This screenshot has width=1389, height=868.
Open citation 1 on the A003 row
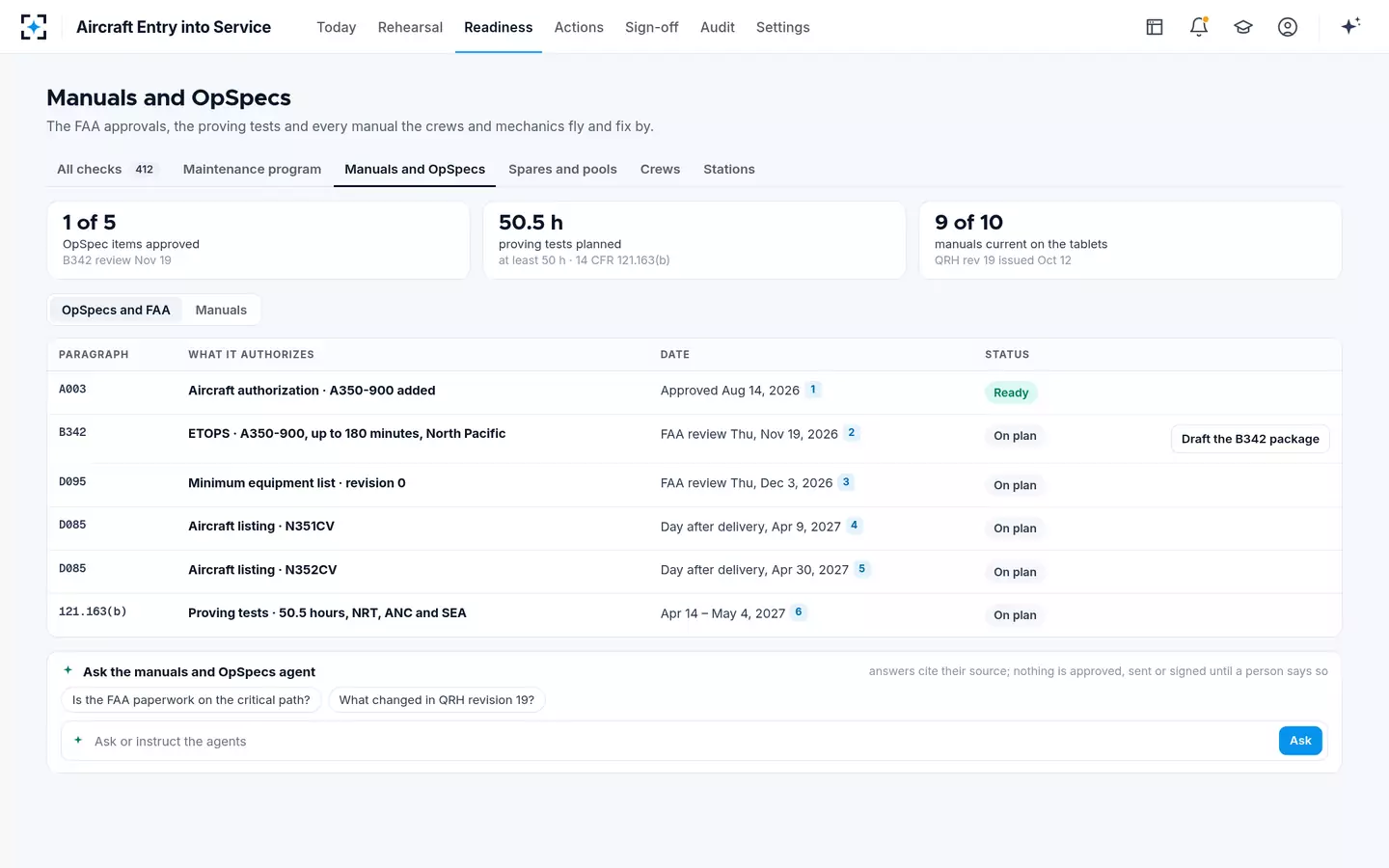[813, 390]
